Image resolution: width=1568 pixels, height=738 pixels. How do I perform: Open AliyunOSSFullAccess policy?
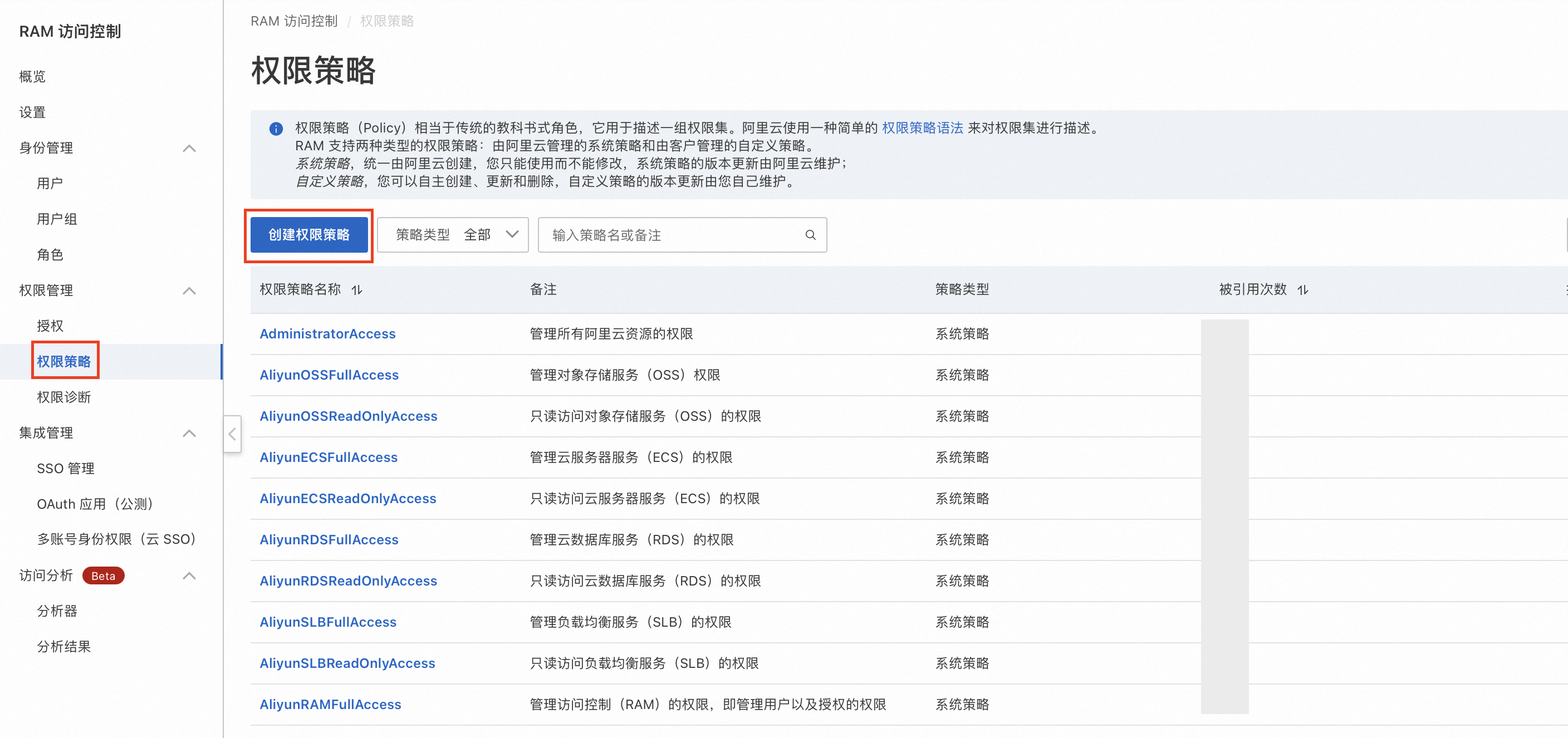329,375
